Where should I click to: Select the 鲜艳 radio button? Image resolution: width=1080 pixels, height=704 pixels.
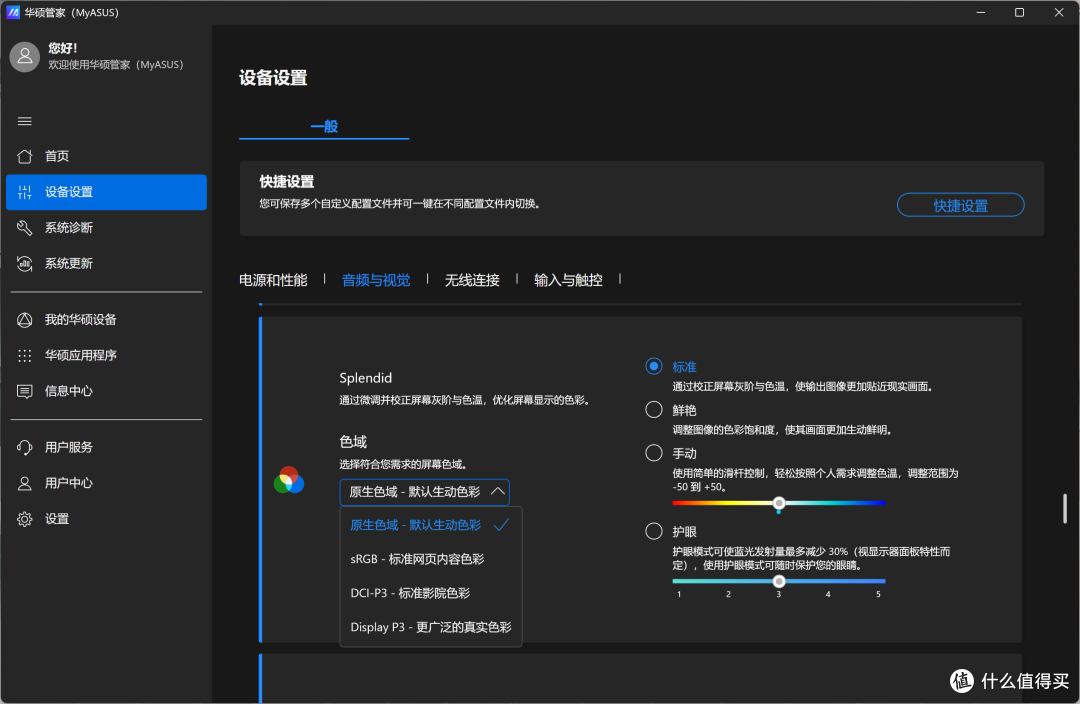(x=654, y=410)
